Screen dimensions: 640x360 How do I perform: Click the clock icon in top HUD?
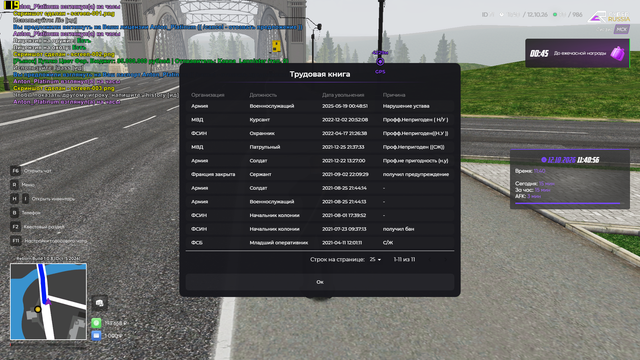[x=502, y=15]
